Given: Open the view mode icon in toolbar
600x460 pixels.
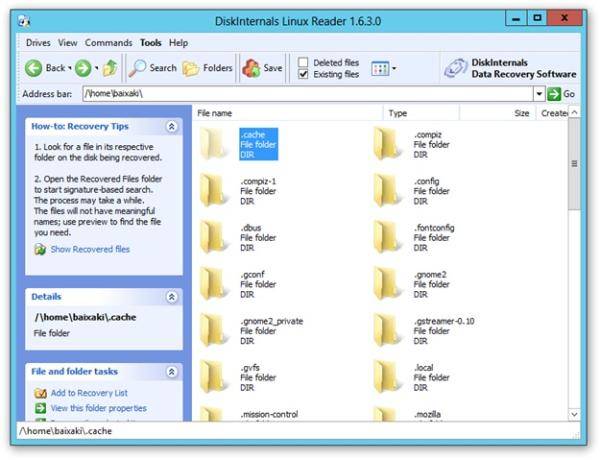Looking at the screenshot, I should 380,69.
